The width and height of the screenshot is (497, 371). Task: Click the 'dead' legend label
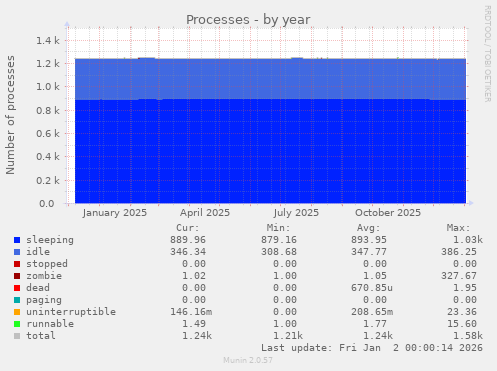pos(38,288)
